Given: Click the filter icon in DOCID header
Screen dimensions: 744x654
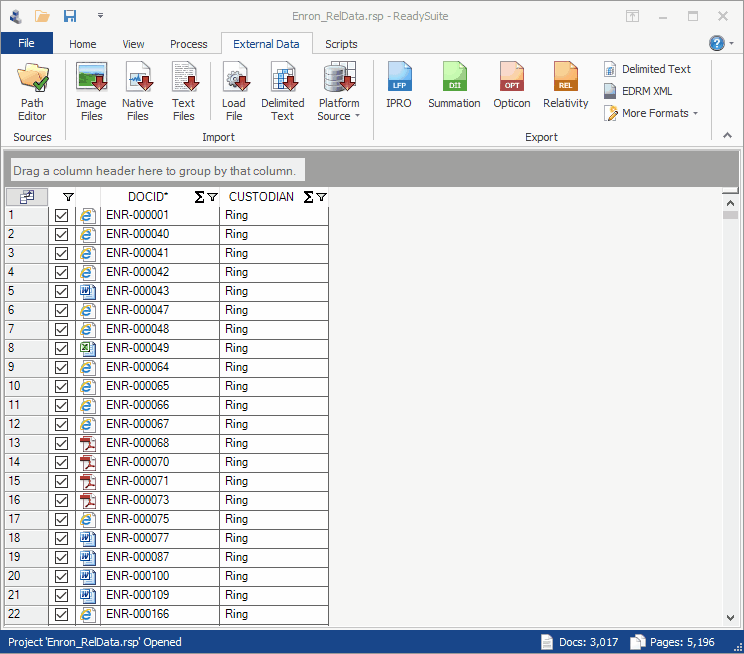Looking at the screenshot, I should click(x=213, y=197).
